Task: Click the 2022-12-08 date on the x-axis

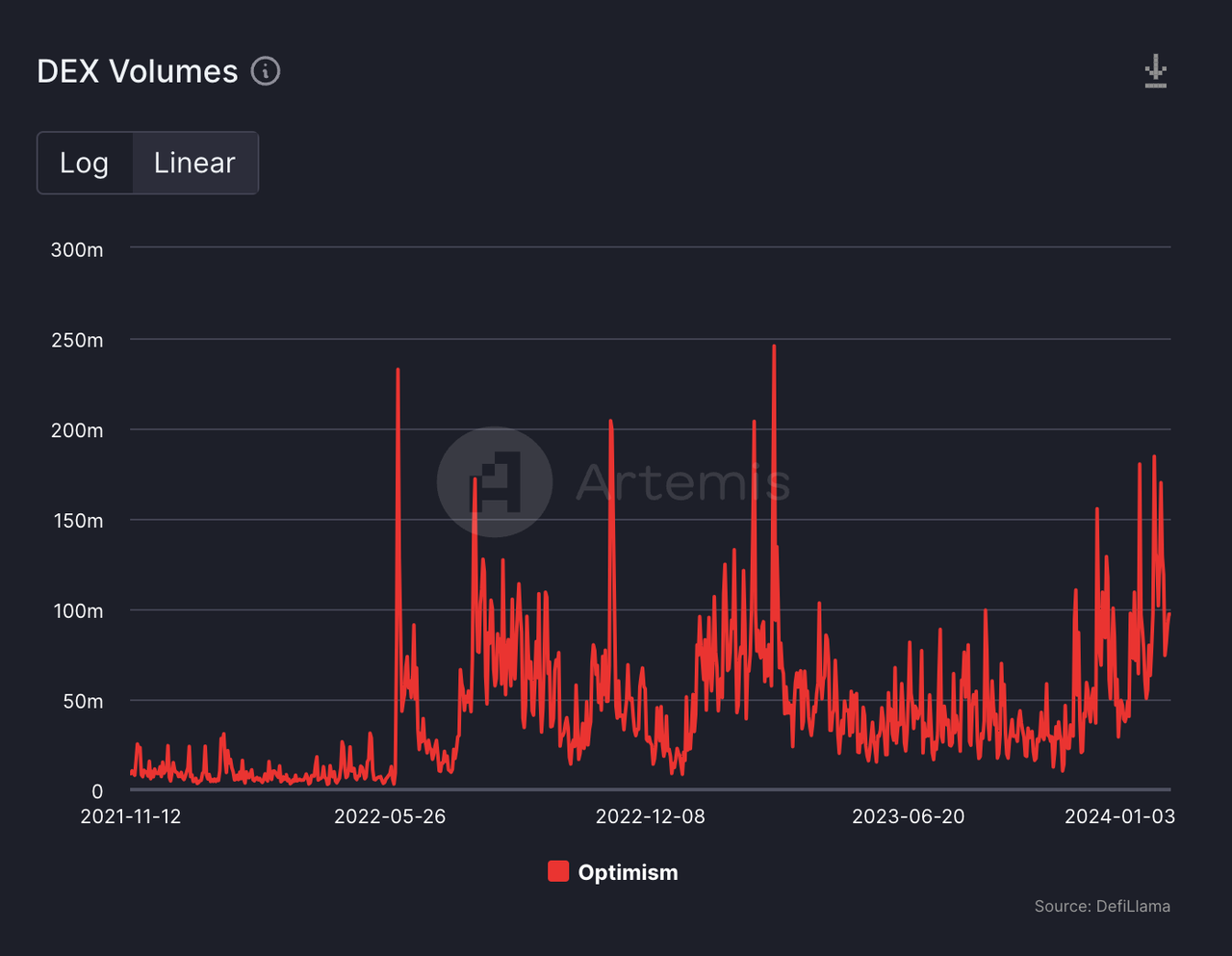Action: point(650,816)
